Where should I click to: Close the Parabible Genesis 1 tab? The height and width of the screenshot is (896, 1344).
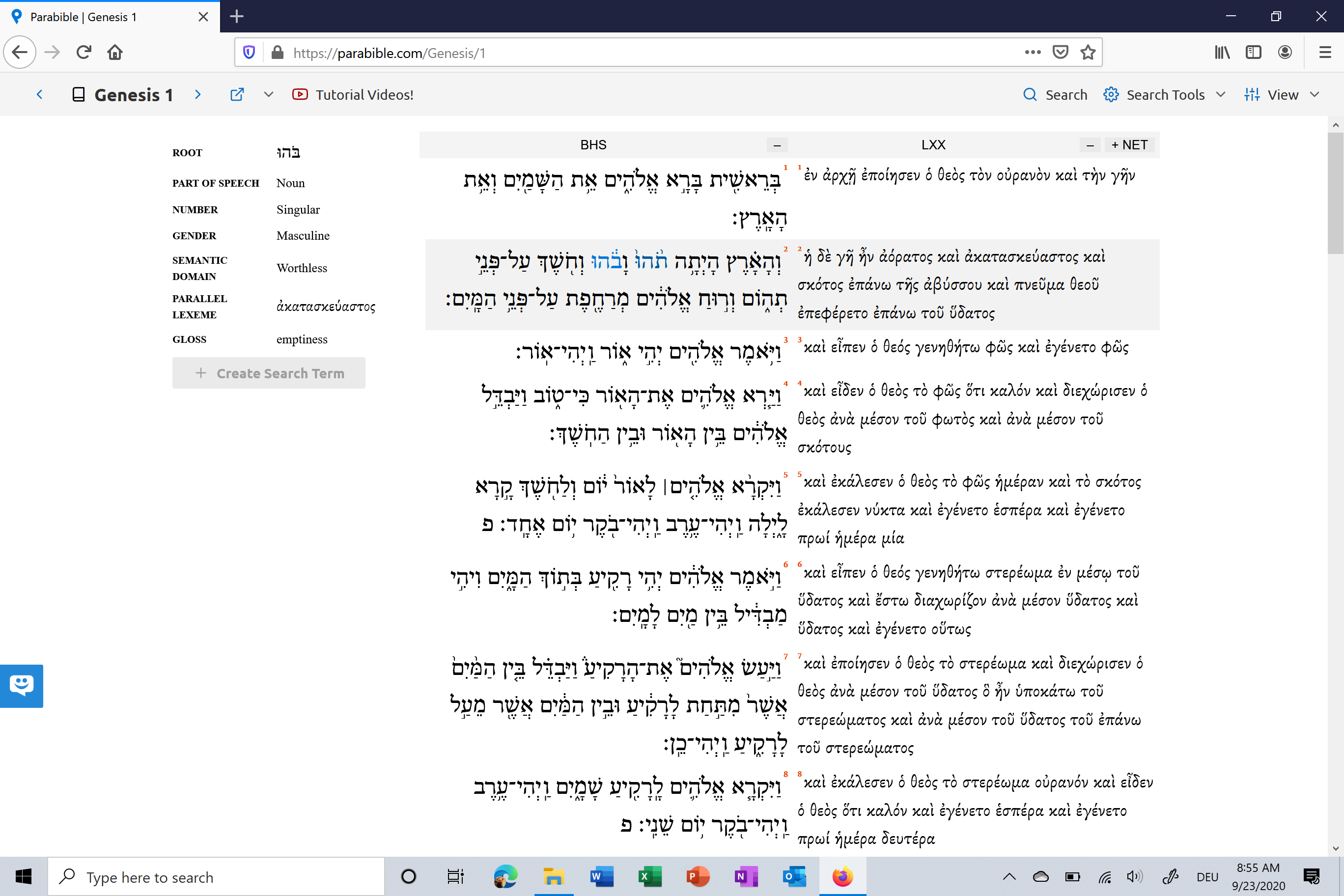pyautogui.click(x=203, y=17)
